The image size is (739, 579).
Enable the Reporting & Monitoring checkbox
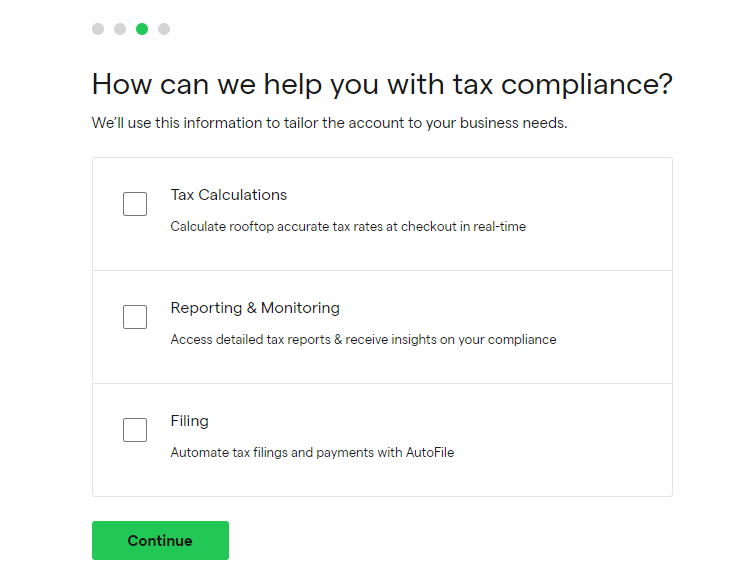point(135,317)
